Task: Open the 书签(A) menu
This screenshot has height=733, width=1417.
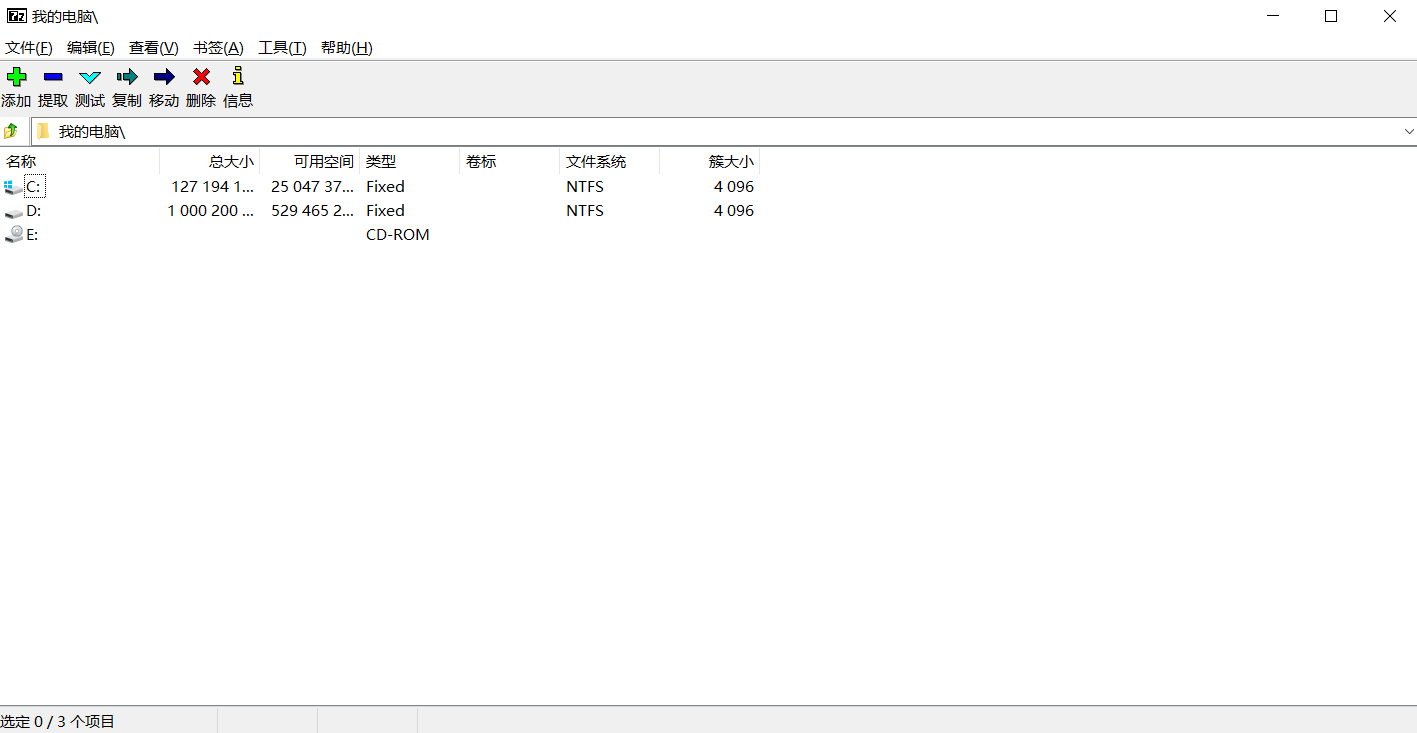Action: coord(218,48)
